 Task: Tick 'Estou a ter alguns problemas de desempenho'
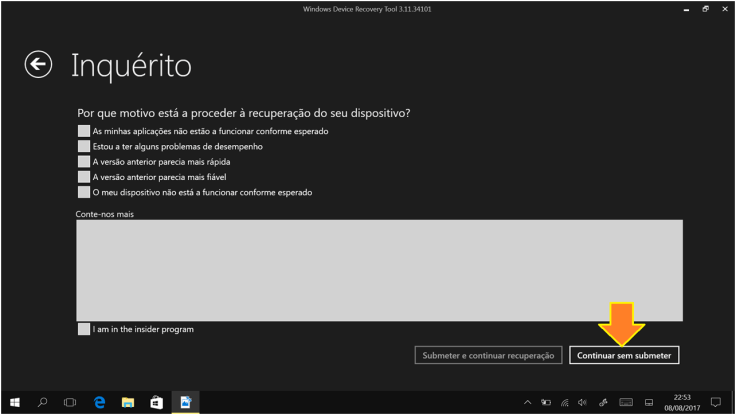[83, 146]
